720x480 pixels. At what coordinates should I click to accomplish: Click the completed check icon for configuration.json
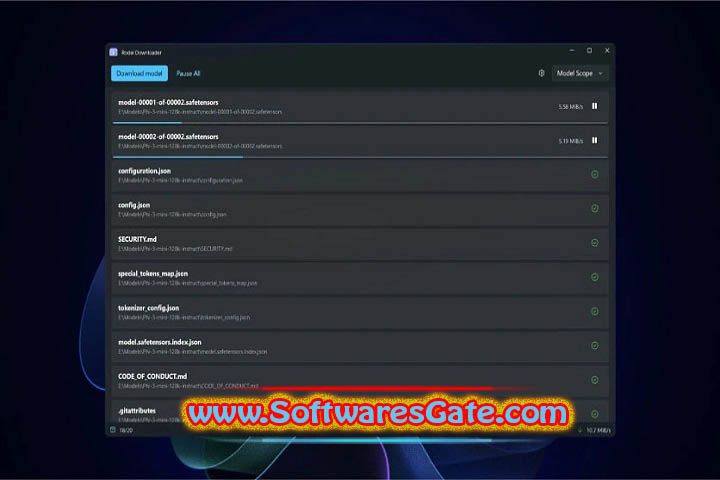(x=595, y=175)
